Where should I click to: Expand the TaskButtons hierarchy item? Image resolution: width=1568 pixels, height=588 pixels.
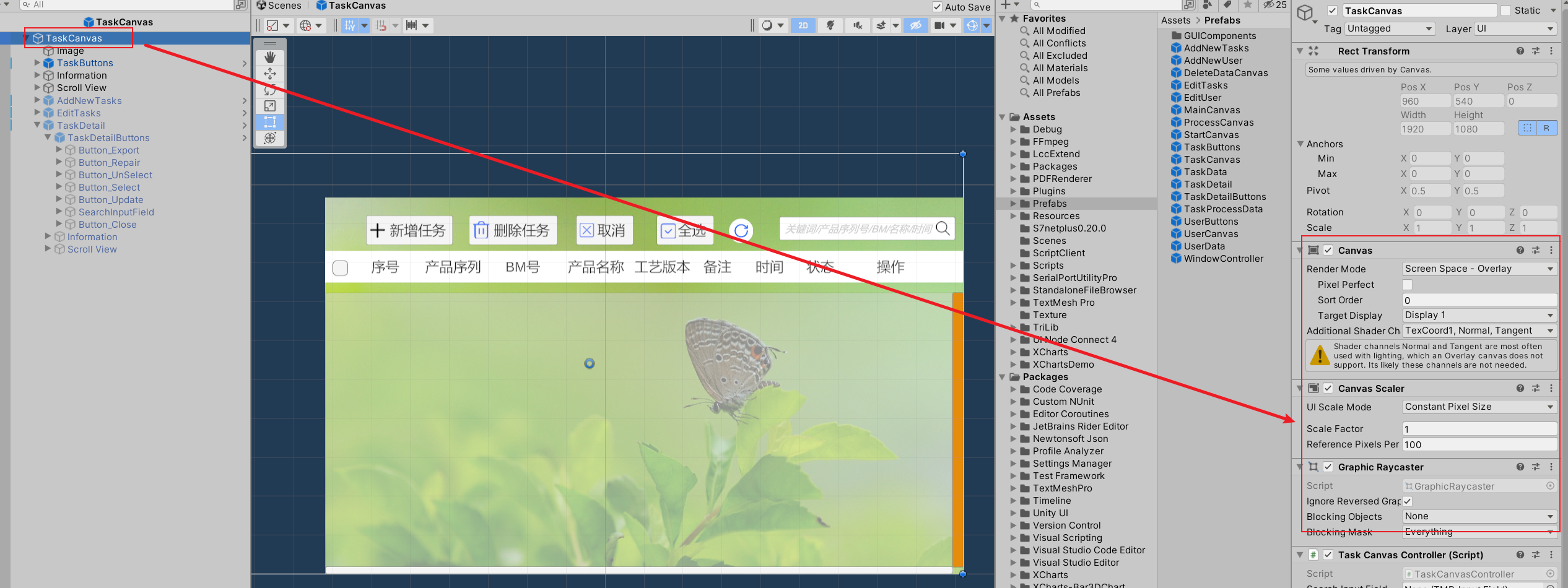[37, 63]
